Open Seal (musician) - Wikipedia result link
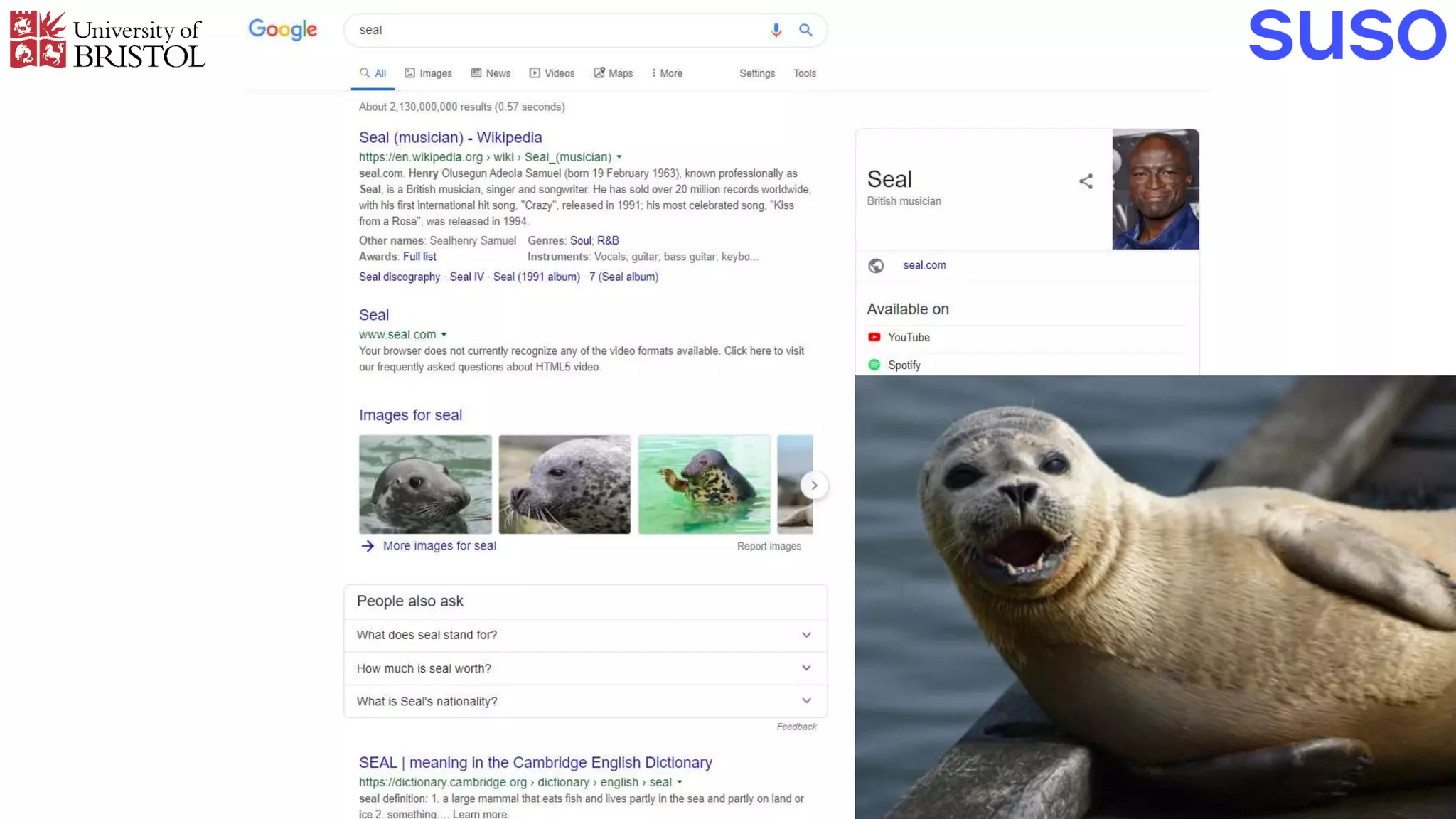 pos(450,137)
